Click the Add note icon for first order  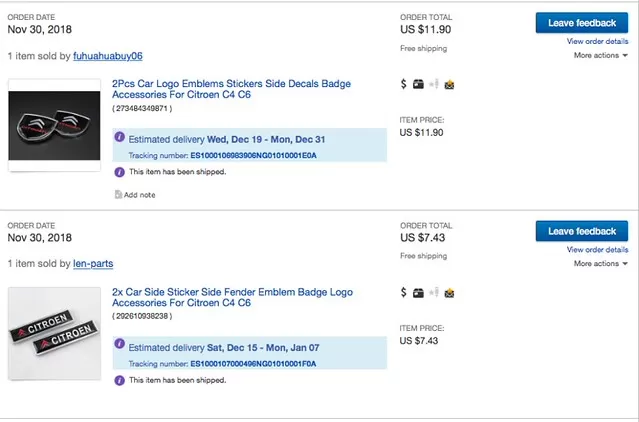coord(118,195)
